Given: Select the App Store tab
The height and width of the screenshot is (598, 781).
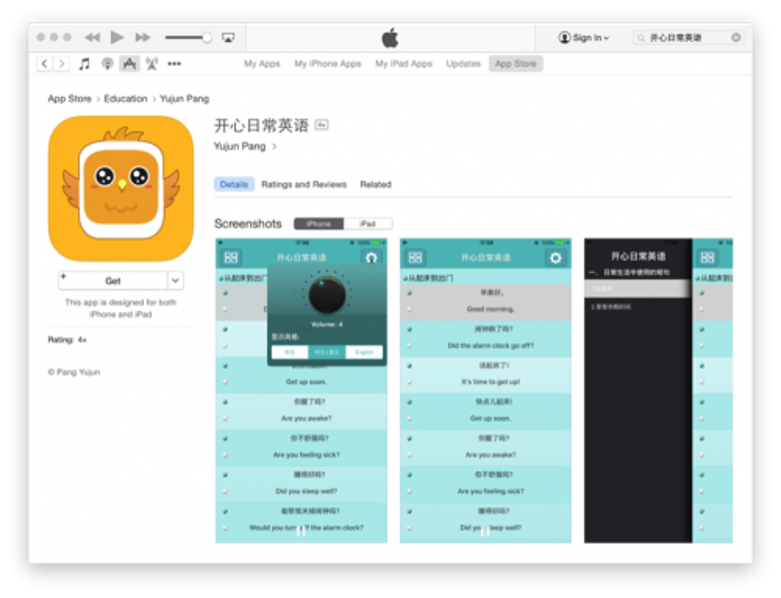Looking at the screenshot, I should click(516, 64).
